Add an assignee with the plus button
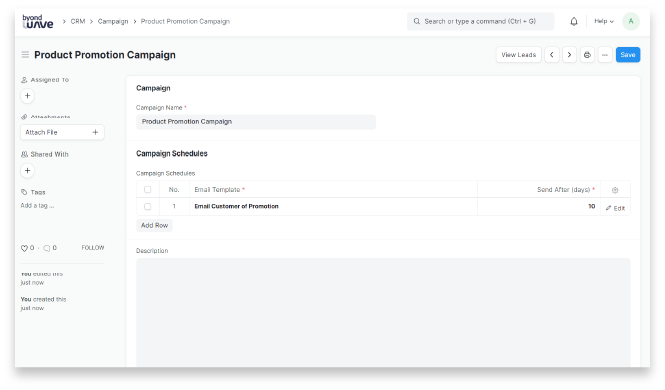This screenshot has height=390, width=665. (x=28, y=96)
